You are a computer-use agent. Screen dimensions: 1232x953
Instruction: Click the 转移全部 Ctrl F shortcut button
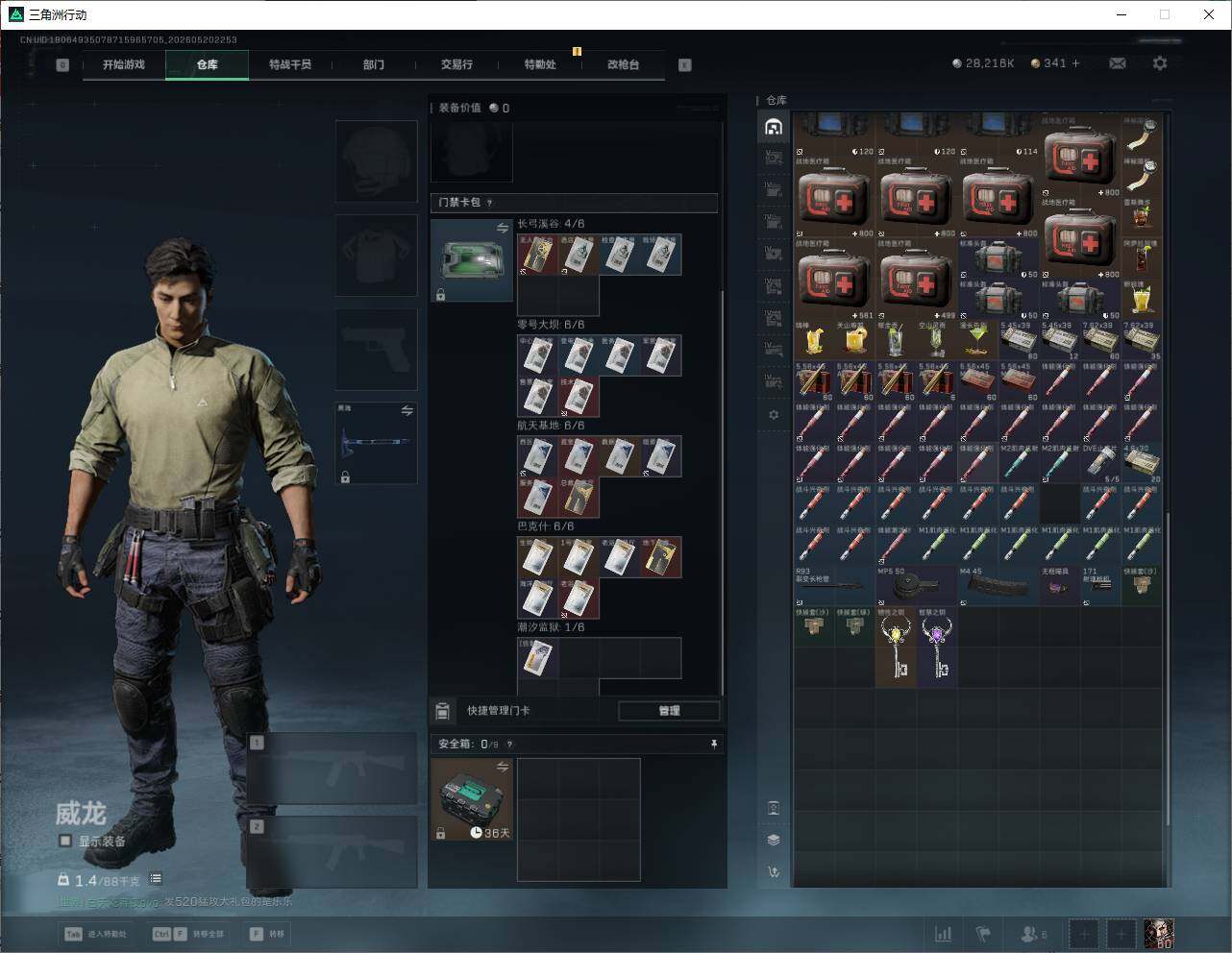click(x=188, y=934)
